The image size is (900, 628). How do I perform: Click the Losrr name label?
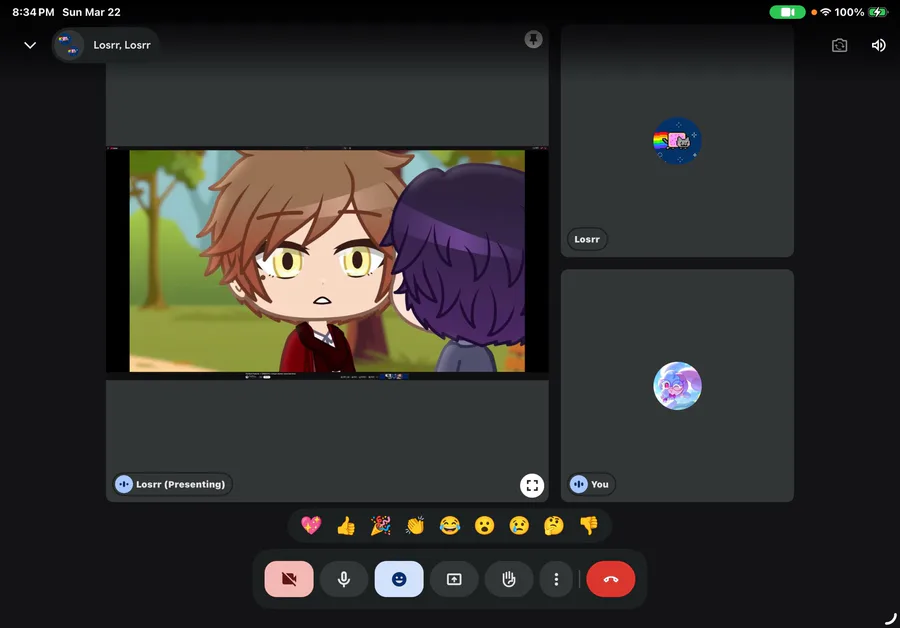click(587, 239)
